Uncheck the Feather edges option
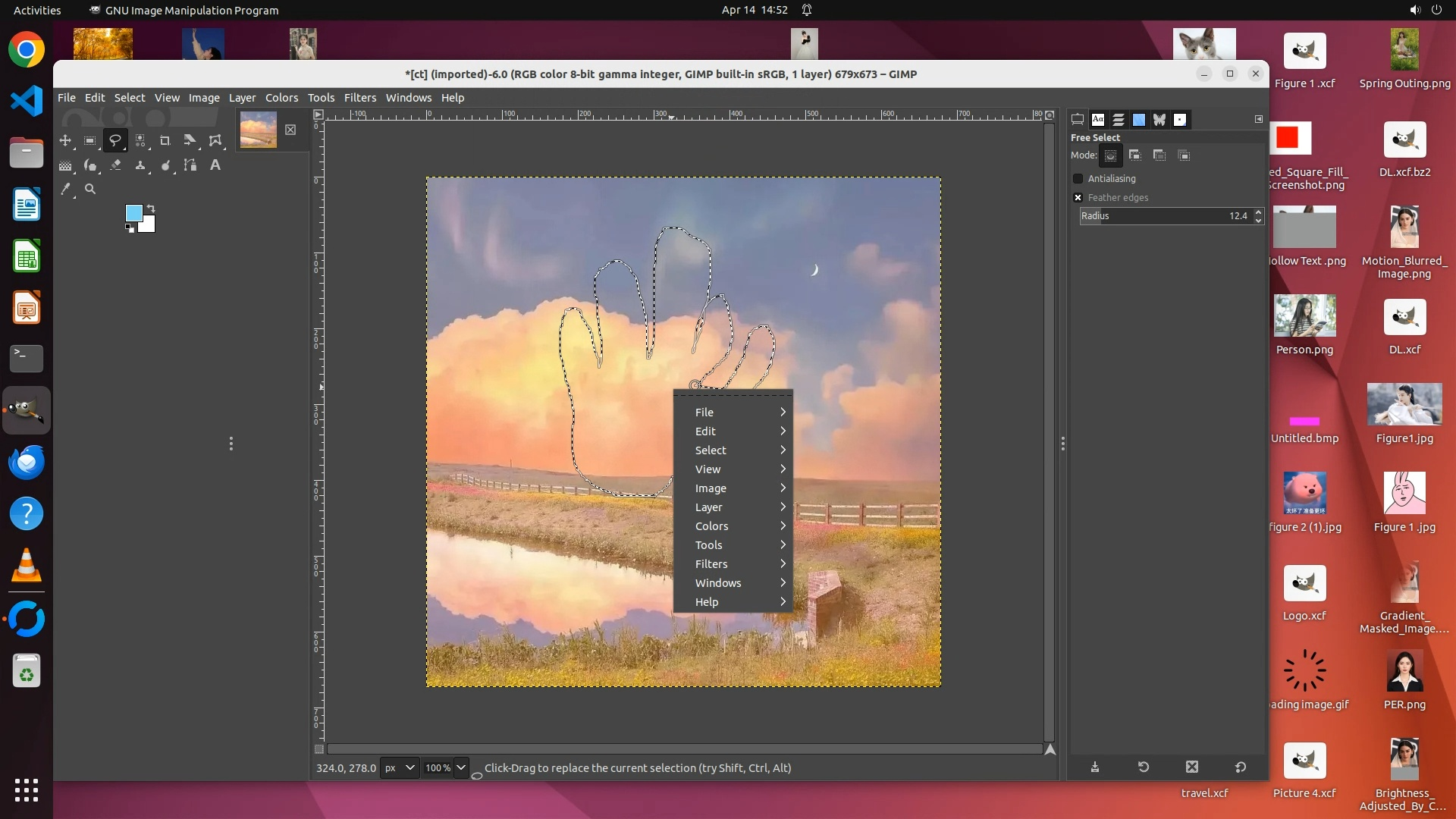The width and height of the screenshot is (1456, 819). coord(1078,198)
